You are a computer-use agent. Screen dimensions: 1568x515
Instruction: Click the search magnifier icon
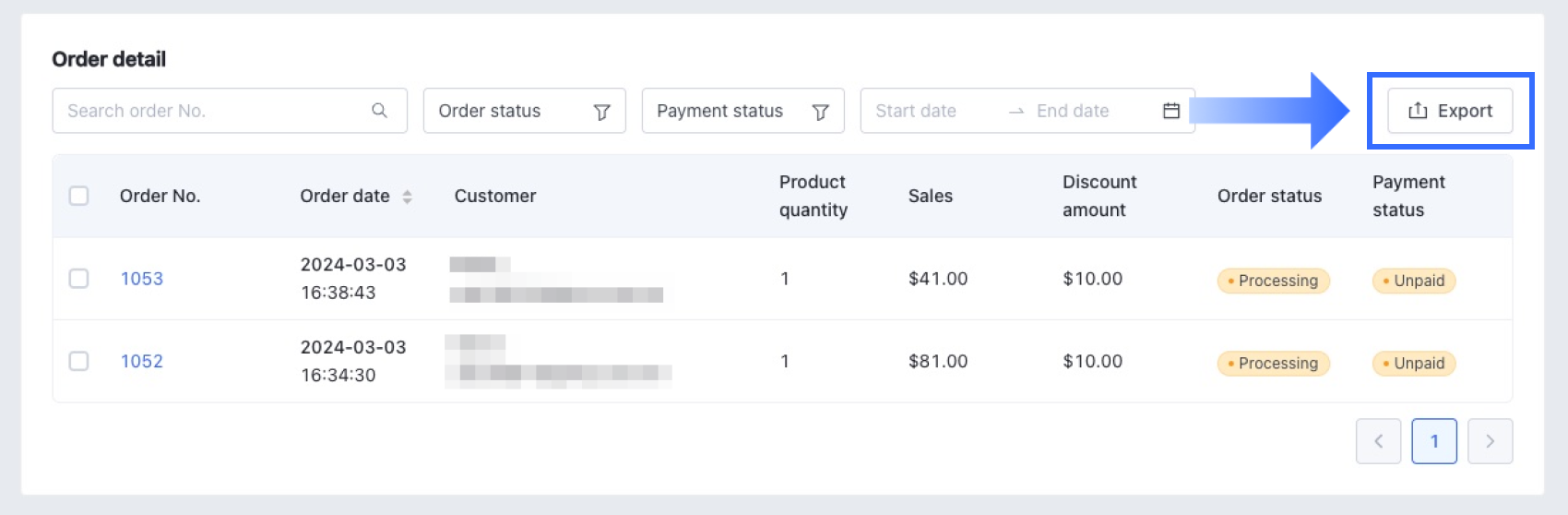379,111
